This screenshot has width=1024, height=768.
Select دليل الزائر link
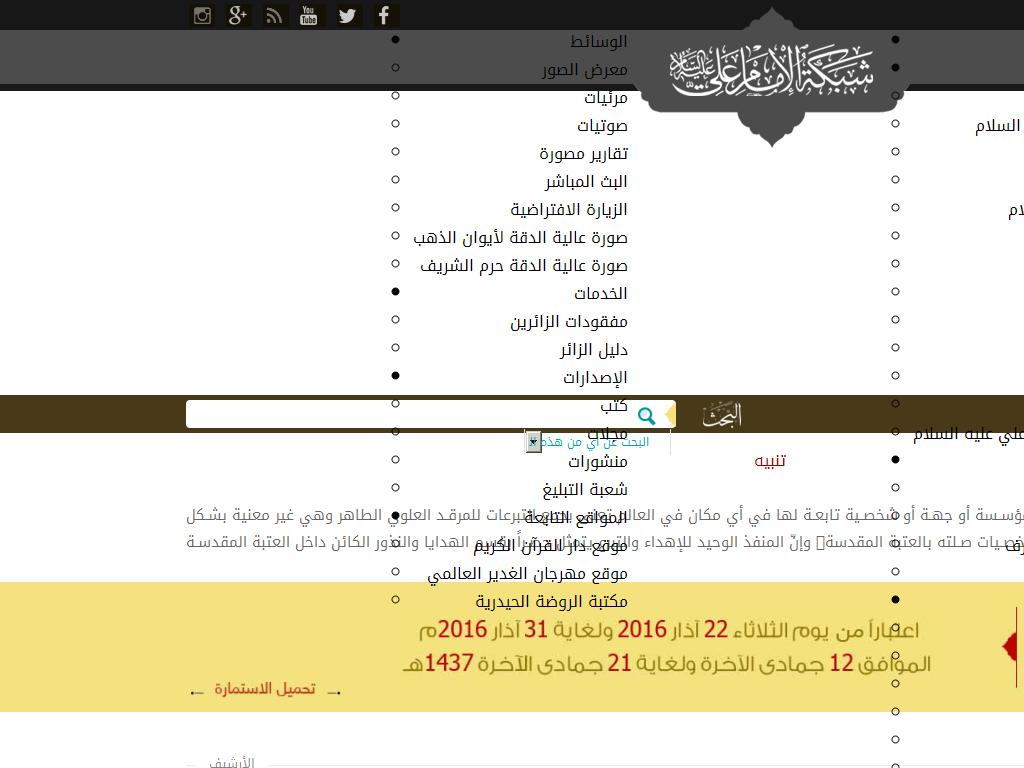(594, 349)
